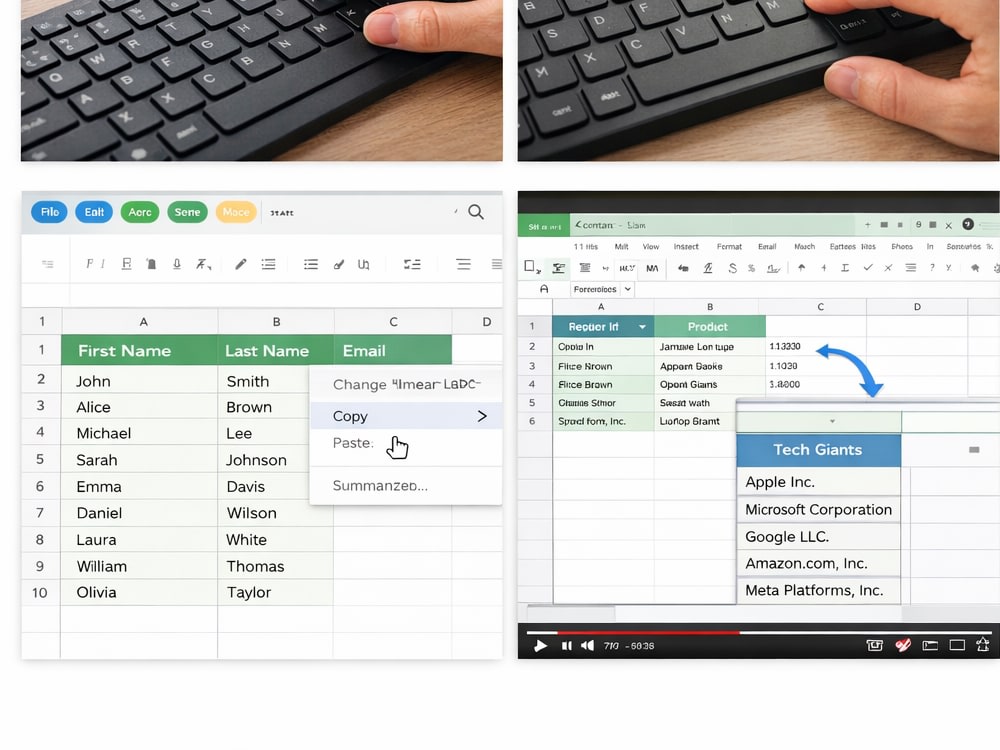Click the underlined R icon in left toolbar
The height and width of the screenshot is (750, 1000).
tap(126, 264)
